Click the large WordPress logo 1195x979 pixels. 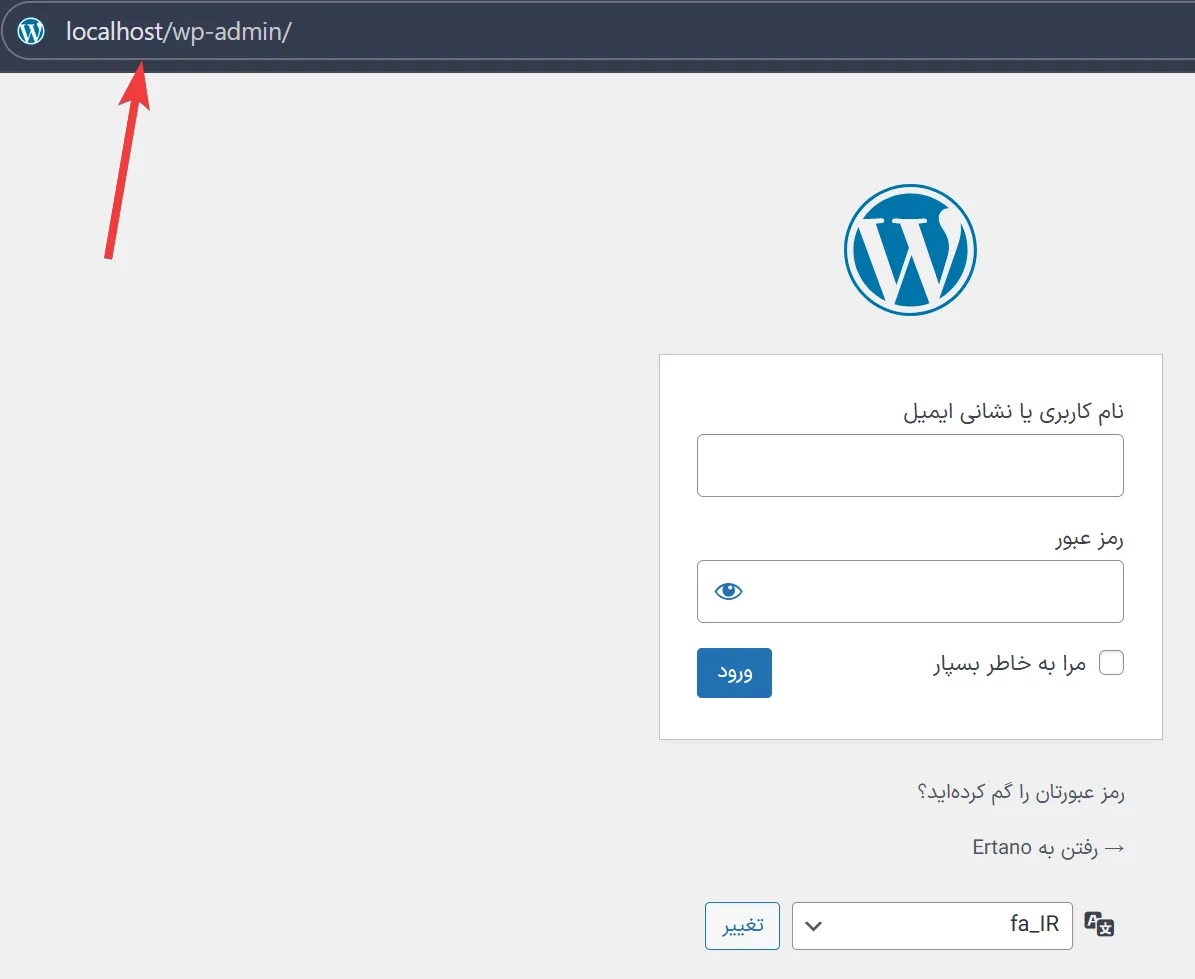pos(910,250)
